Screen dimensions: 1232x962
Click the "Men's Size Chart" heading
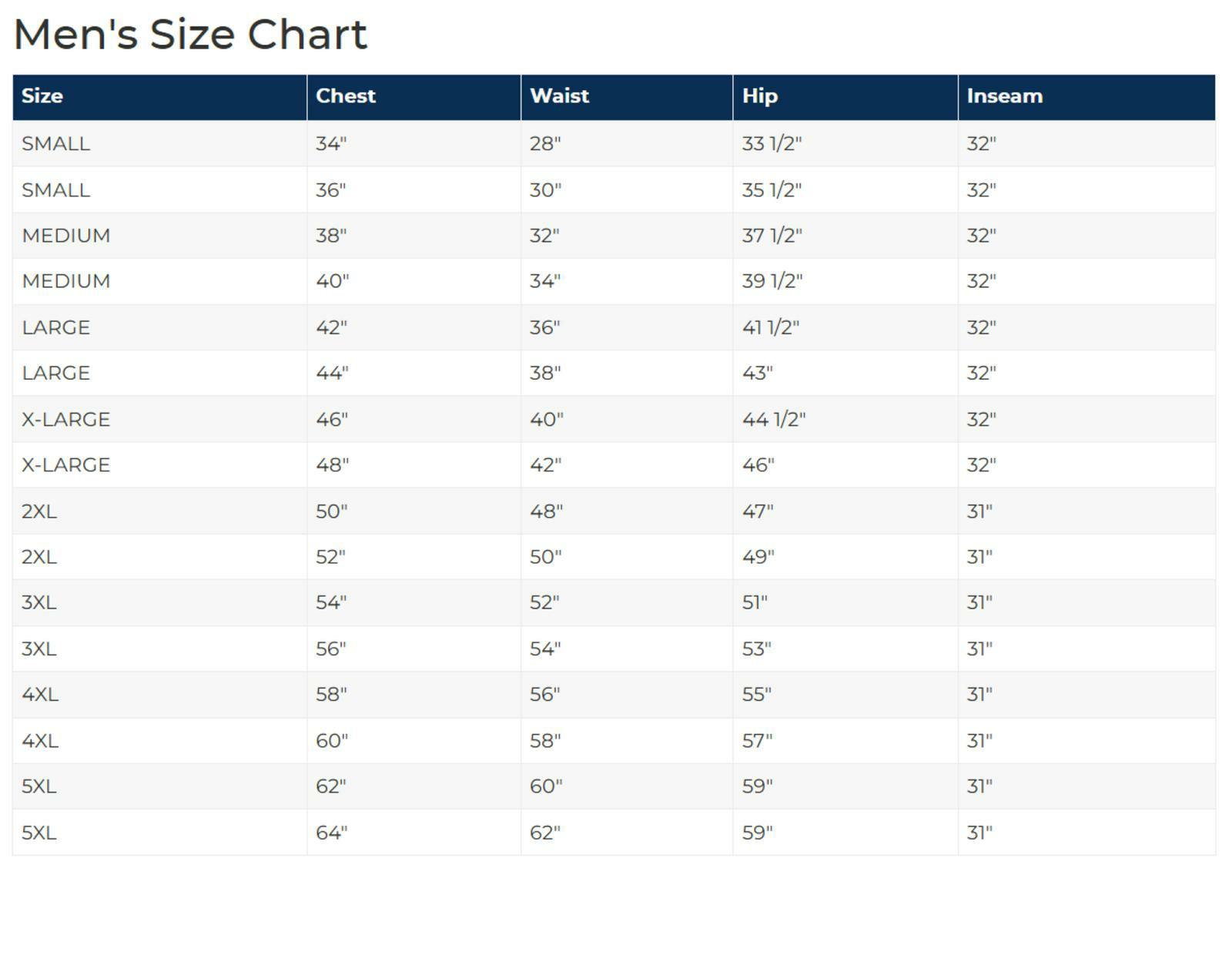[x=190, y=35]
